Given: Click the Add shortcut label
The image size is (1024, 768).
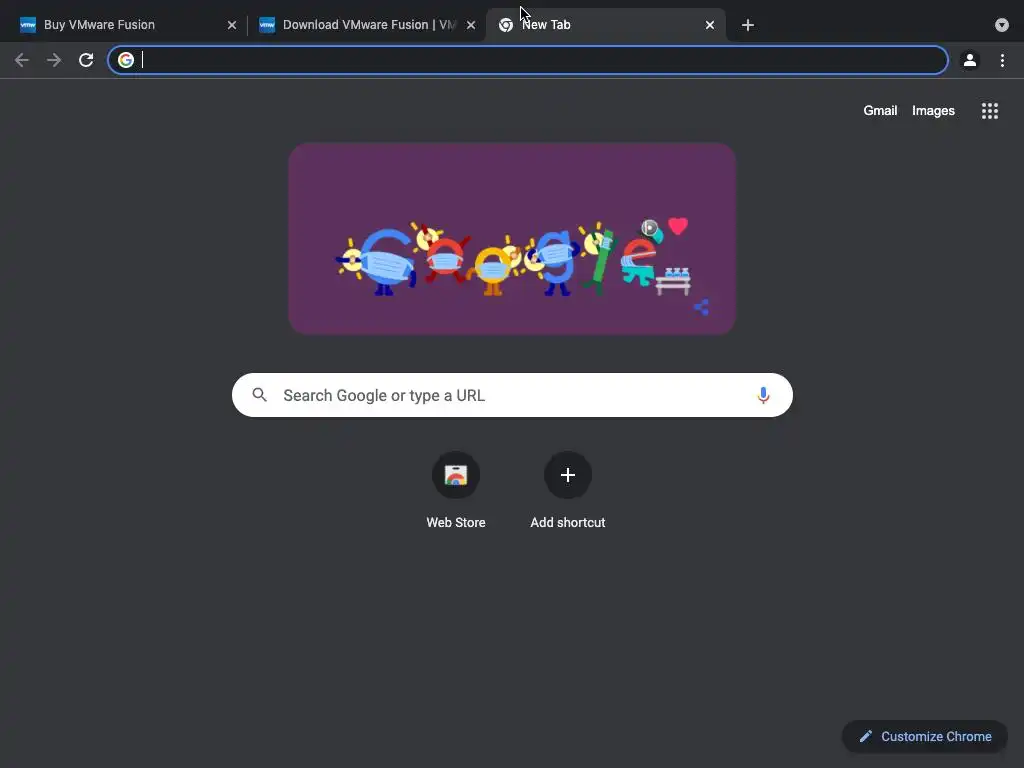Looking at the screenshot, I should click(x=568, y=522).
